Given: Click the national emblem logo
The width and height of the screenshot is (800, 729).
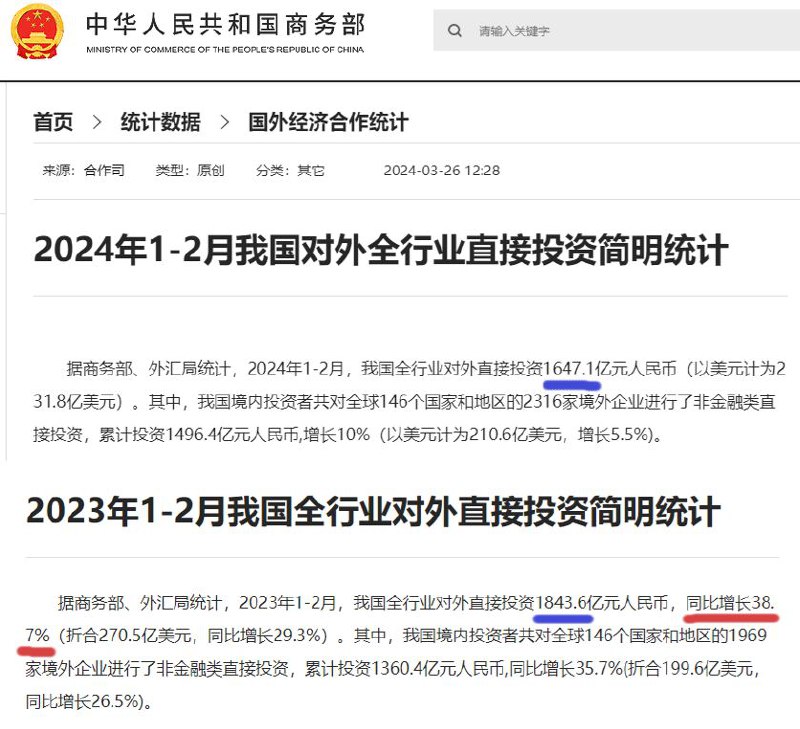Looking at the screenshot, I should point(37,31).
